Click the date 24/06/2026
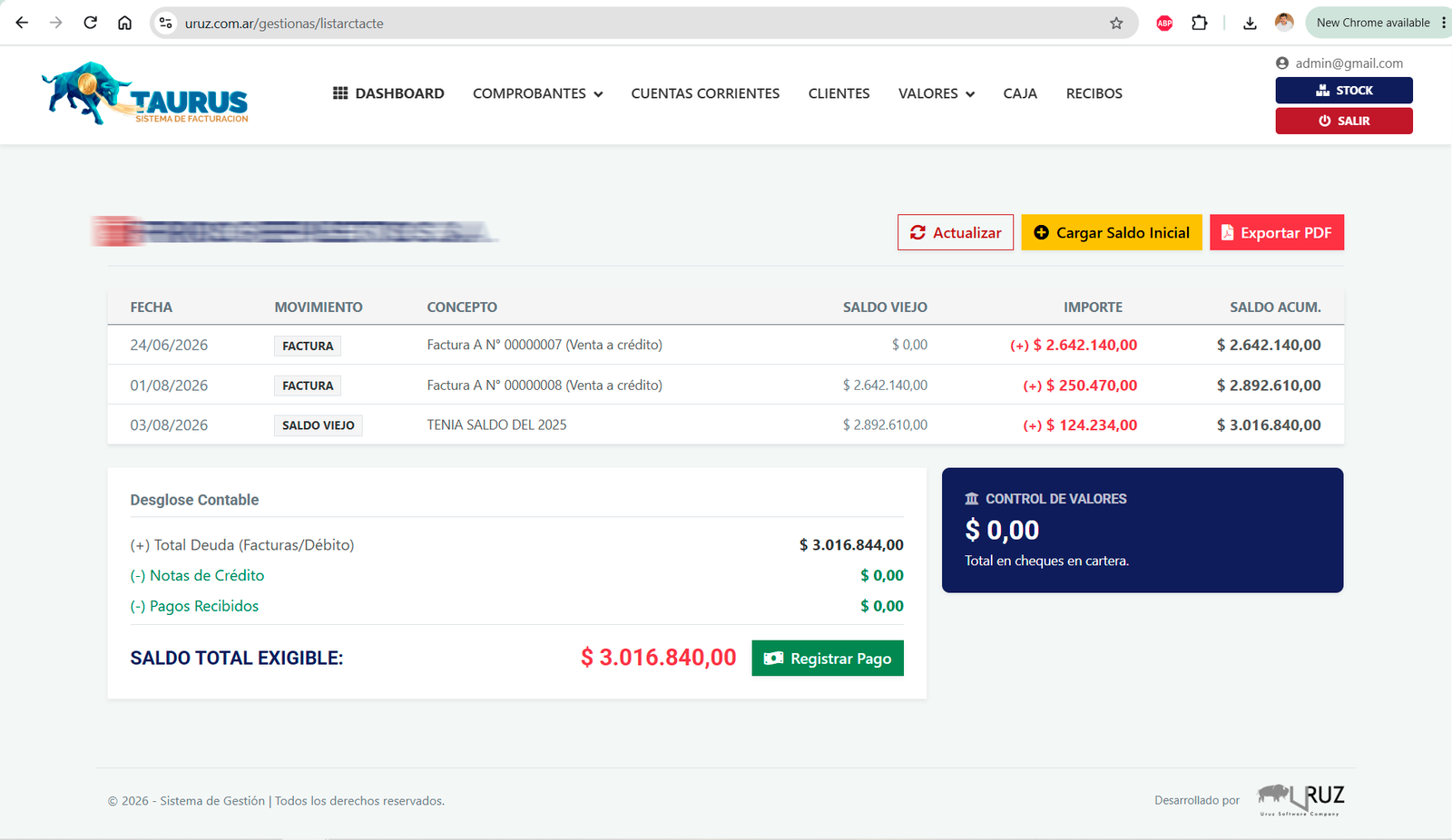The image size is (1452, 840). 169,345
